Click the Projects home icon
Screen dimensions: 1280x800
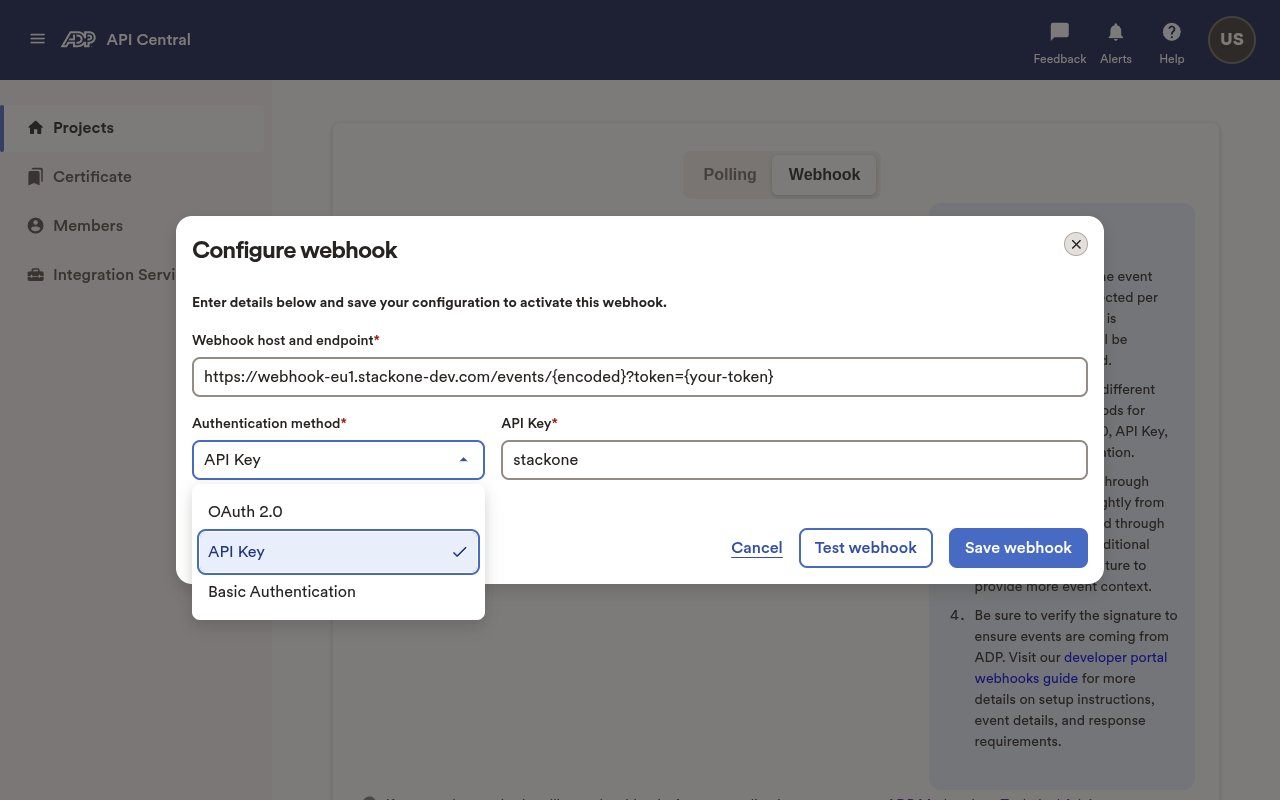point(36,127)
